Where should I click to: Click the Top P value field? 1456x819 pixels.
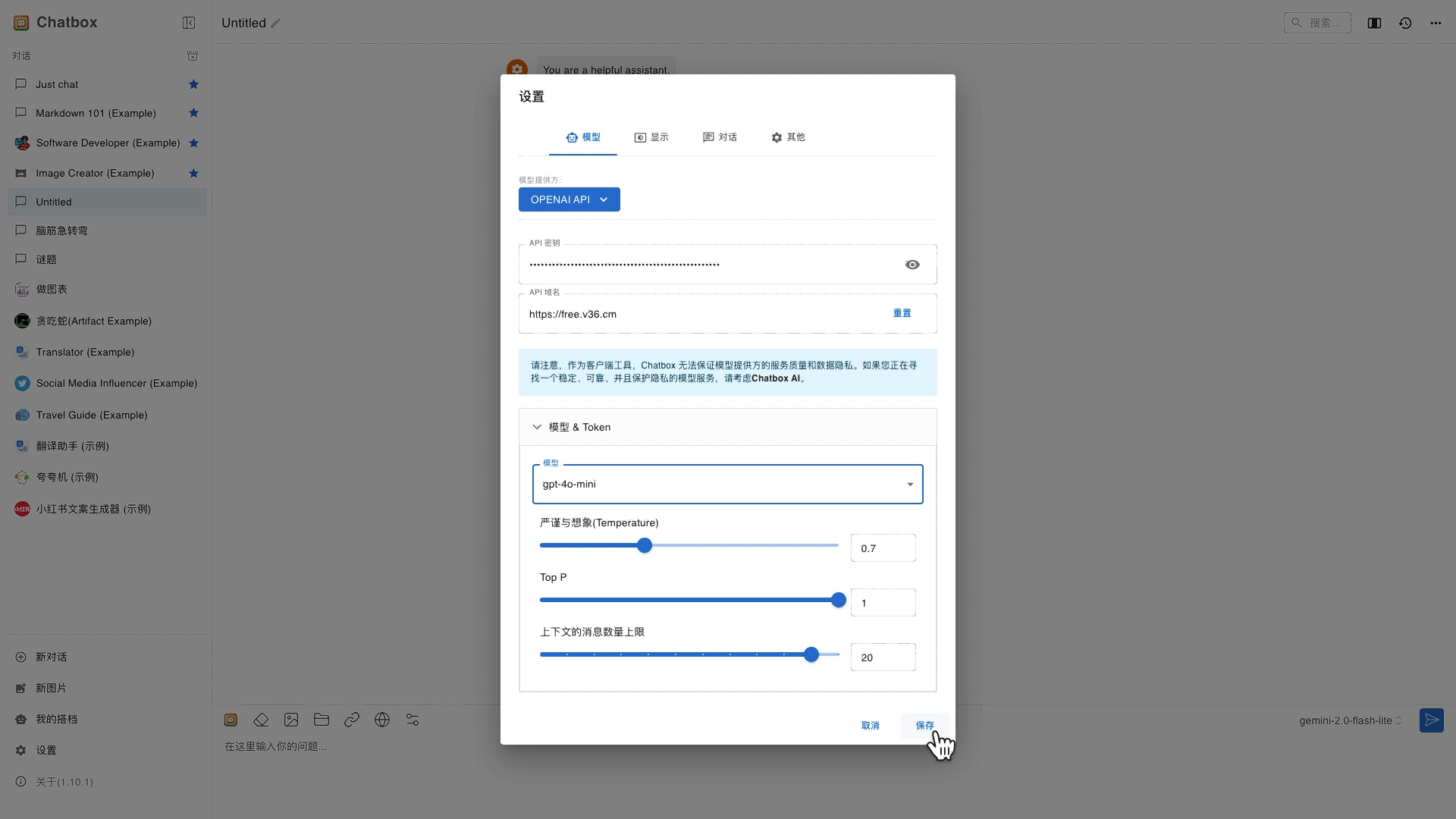(x=883, y=603)
